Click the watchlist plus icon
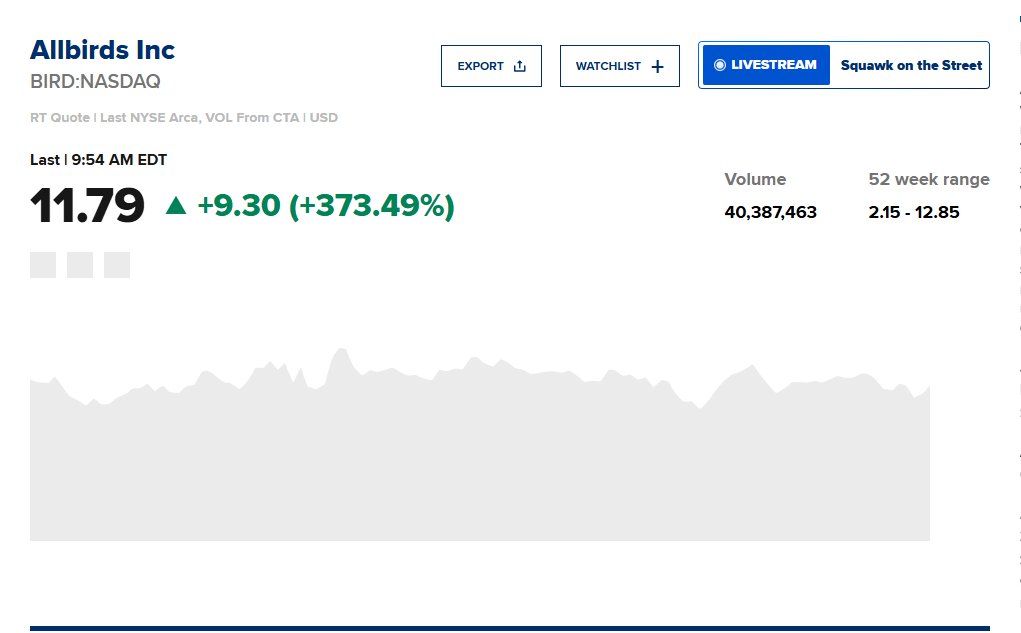The height and width of the screenshot is (633, 1021). click(x=658, y=66)
